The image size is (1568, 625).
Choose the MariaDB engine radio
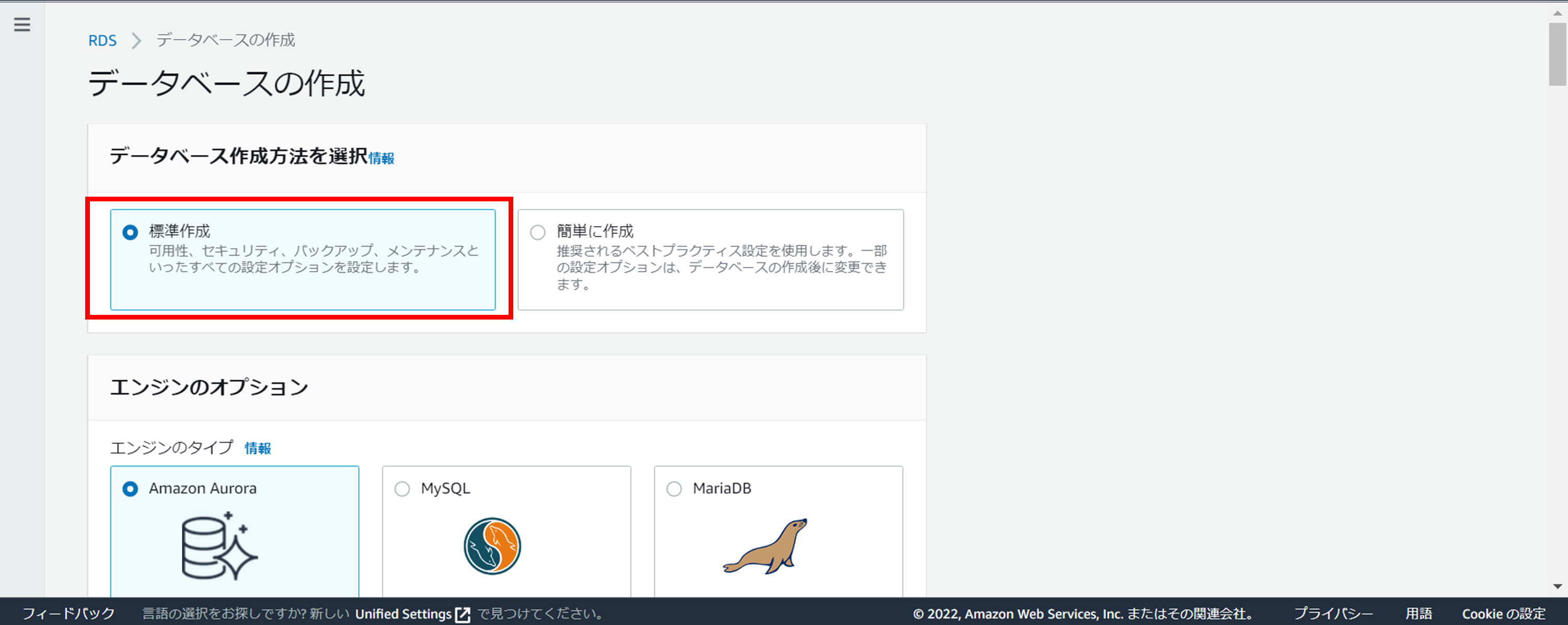pos(674,488)
